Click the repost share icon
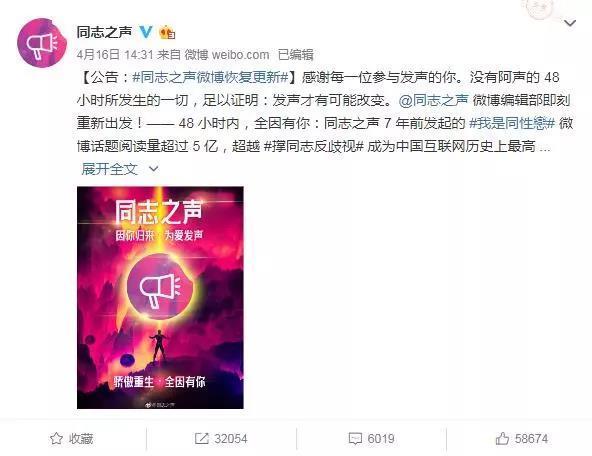The height and width of the screenshot is (456, 592). (x=202, y=438)
